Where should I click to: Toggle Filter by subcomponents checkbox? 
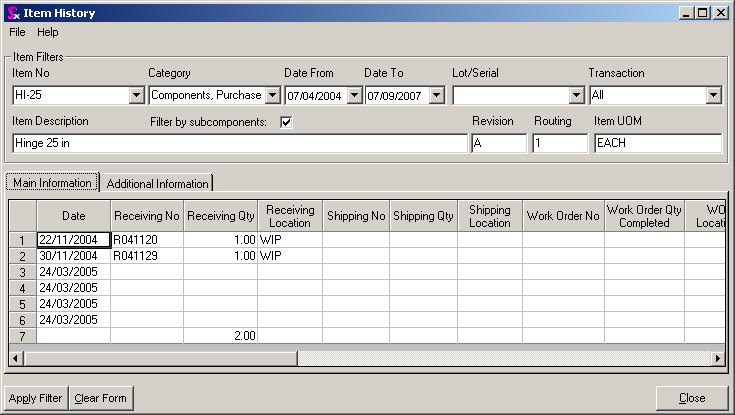click(287, 122)
